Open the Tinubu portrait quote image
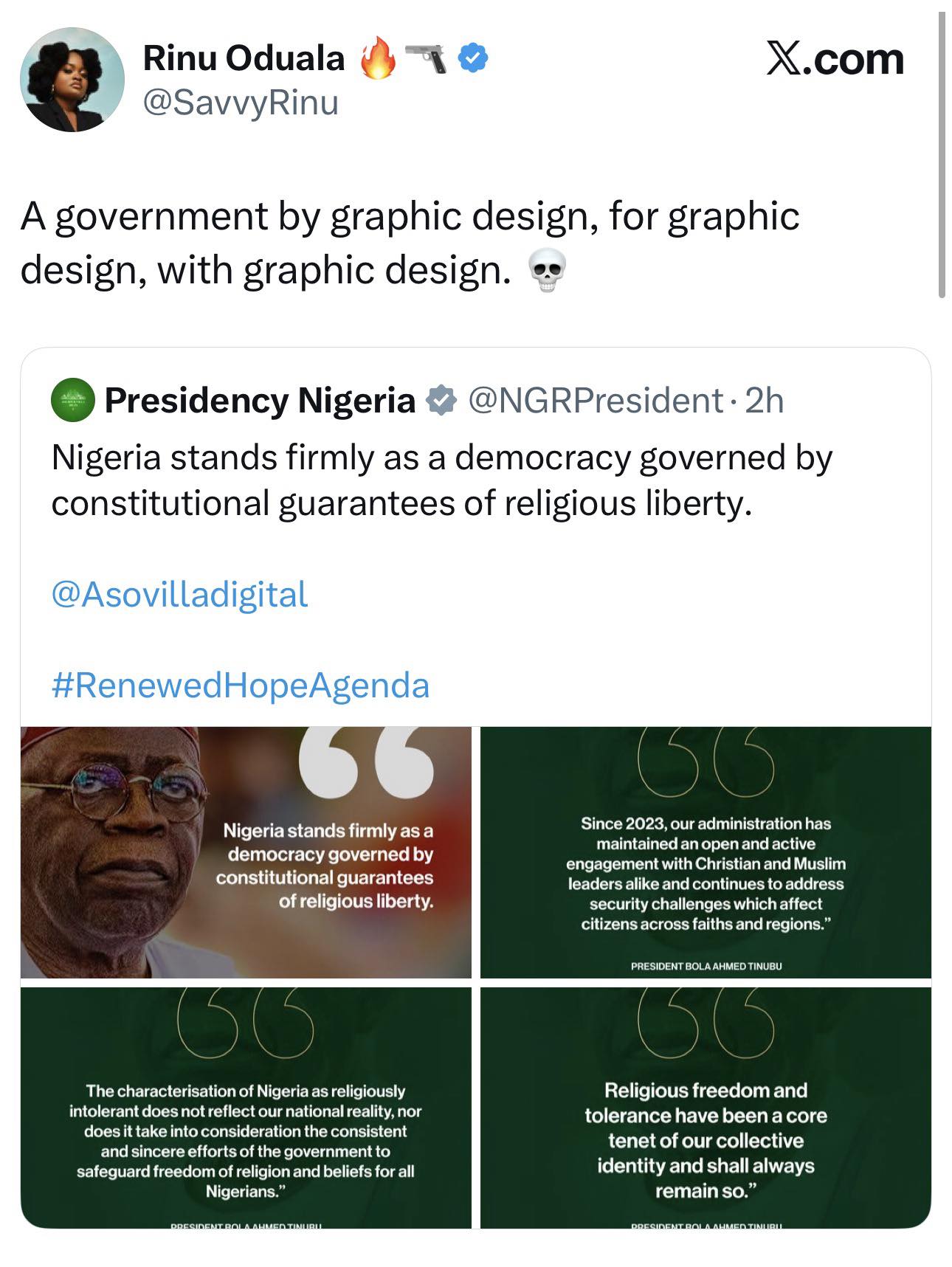The image size is (952, 1267). 247,850
